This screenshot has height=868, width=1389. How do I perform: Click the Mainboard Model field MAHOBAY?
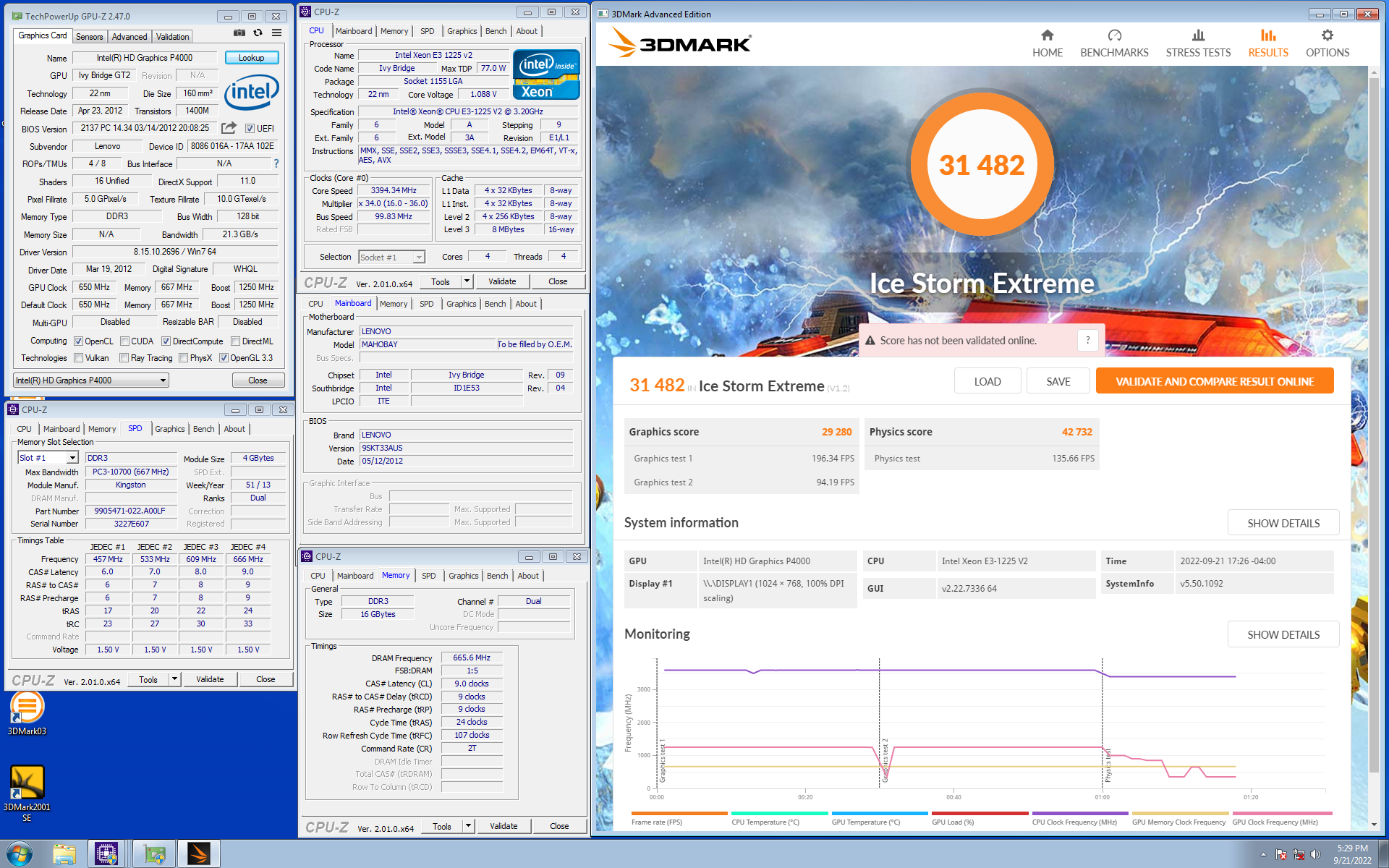(428, 344)
